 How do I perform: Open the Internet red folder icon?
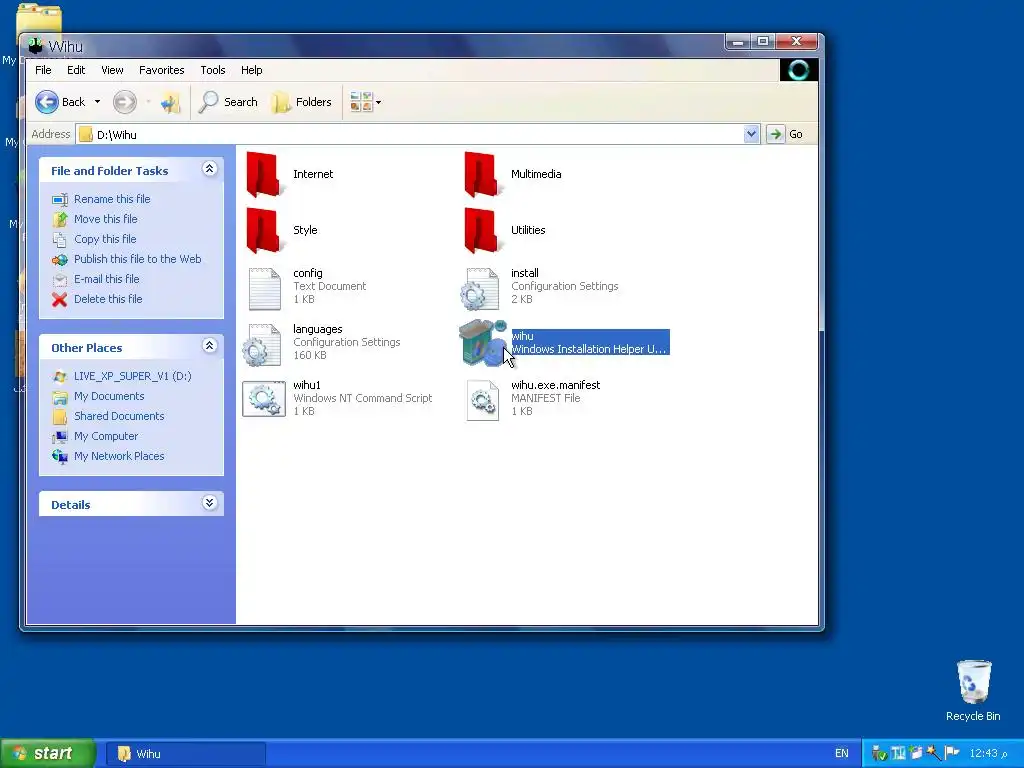click(x=264, y=174)
